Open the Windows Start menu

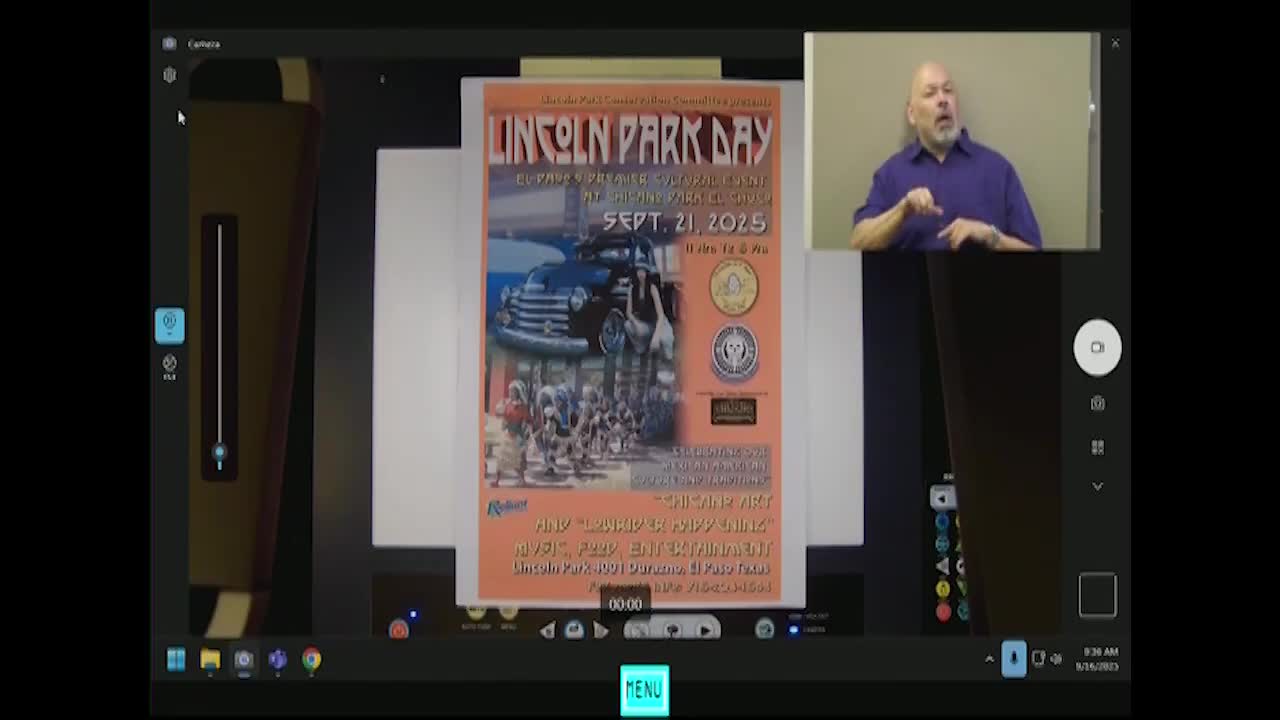tap(176, 659)
